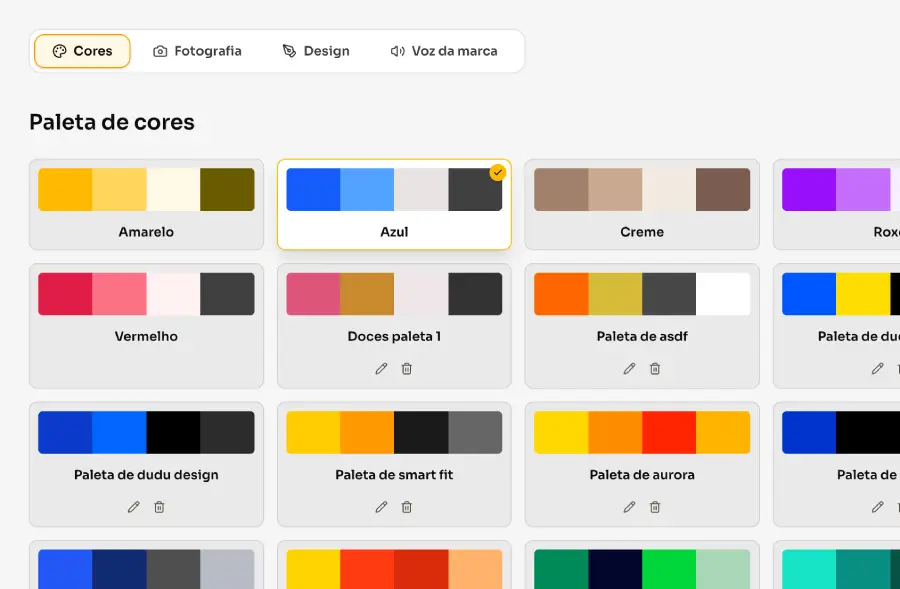Delete Paleta de aurora with trash icon
900x589 pixels.
coord(655,507)
